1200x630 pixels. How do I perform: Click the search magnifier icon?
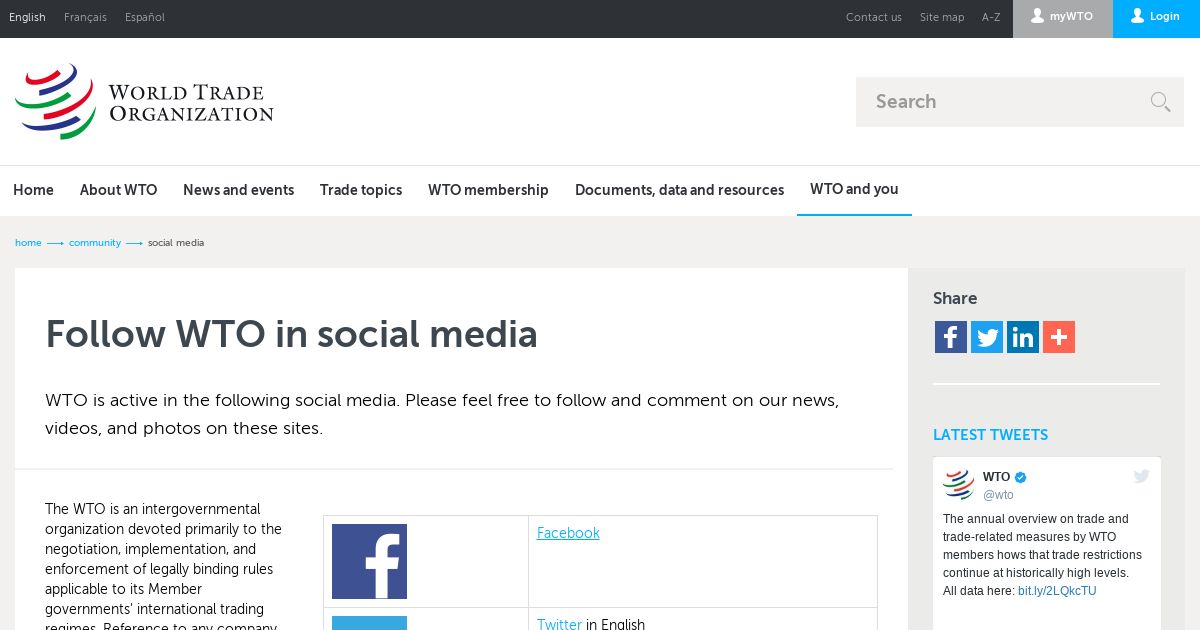tap(1160, 101)
